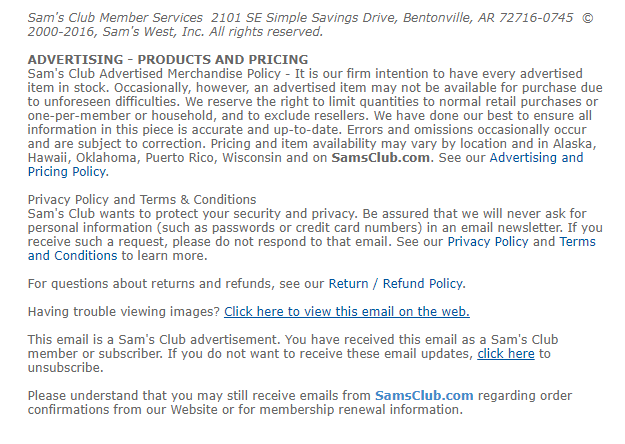
Task: Click the 'Privacy Policy and Terms & Conditions' heading
Action: click(x=142, y=200)
